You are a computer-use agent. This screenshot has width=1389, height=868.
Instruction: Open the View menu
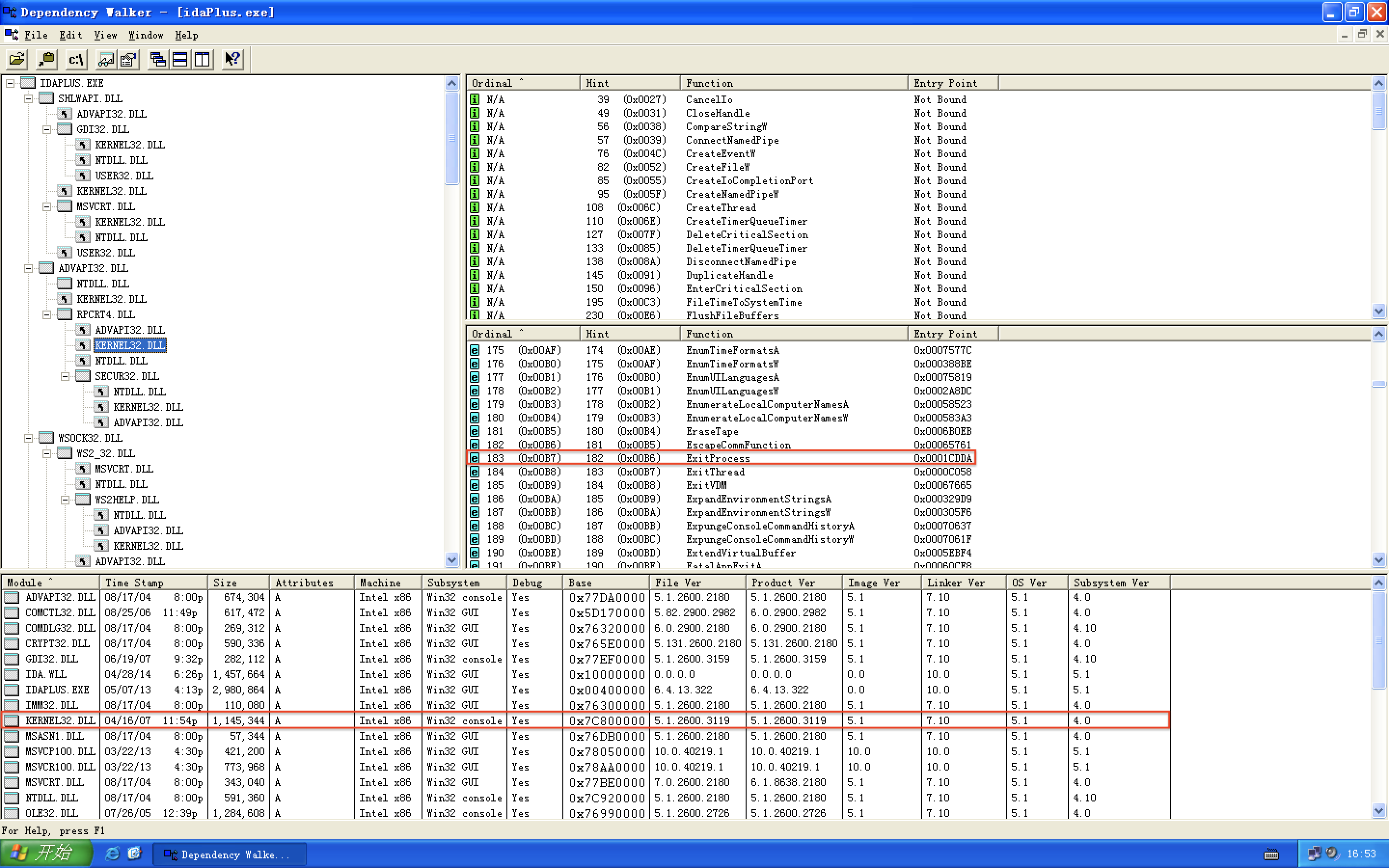105,35
